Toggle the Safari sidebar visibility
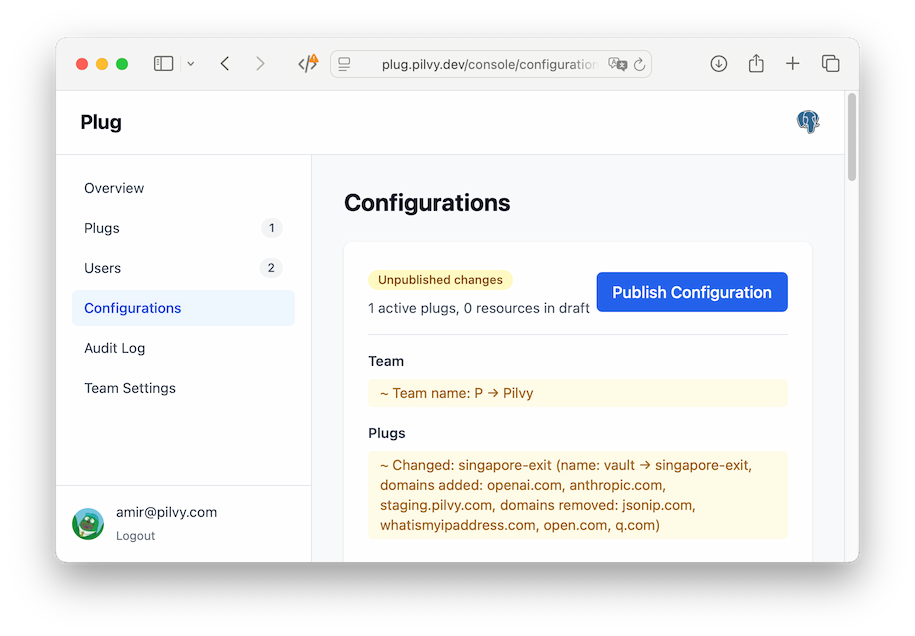Viewport: 915px width, 636px height. pos(163,63)
